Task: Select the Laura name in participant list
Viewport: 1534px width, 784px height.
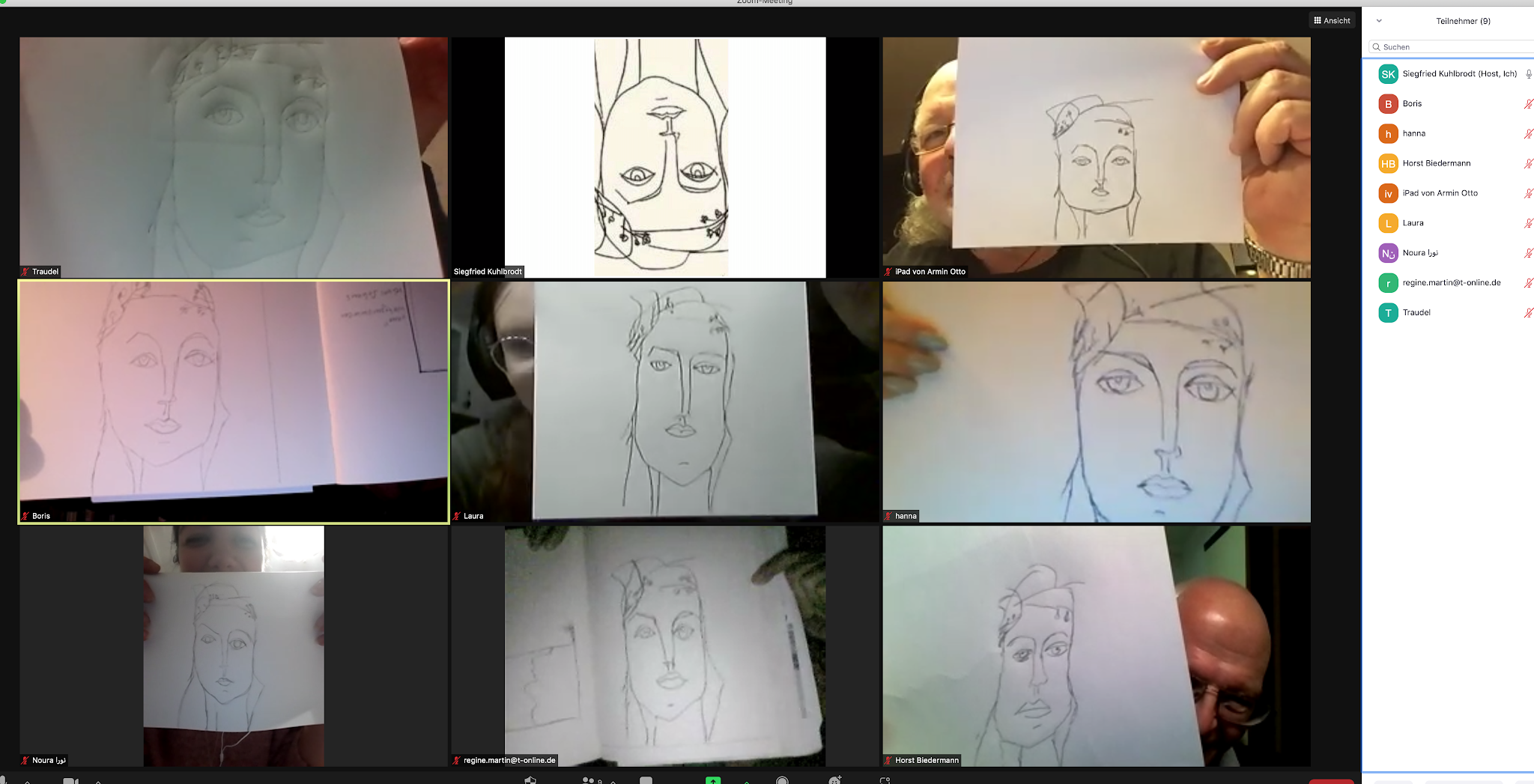Action: [x=1413, y=223]
